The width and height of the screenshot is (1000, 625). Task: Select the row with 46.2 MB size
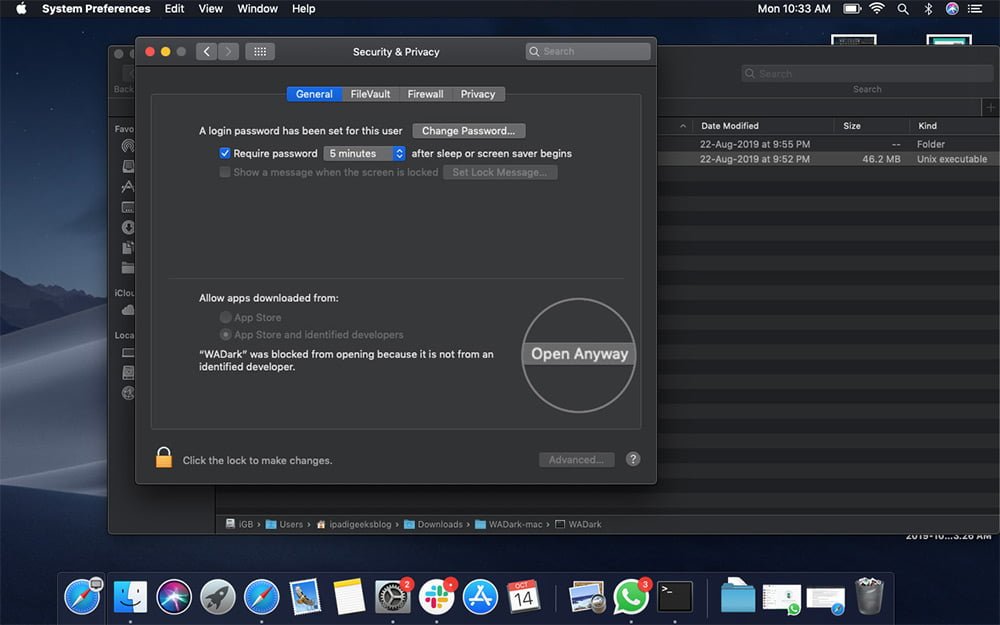[828, 159]
